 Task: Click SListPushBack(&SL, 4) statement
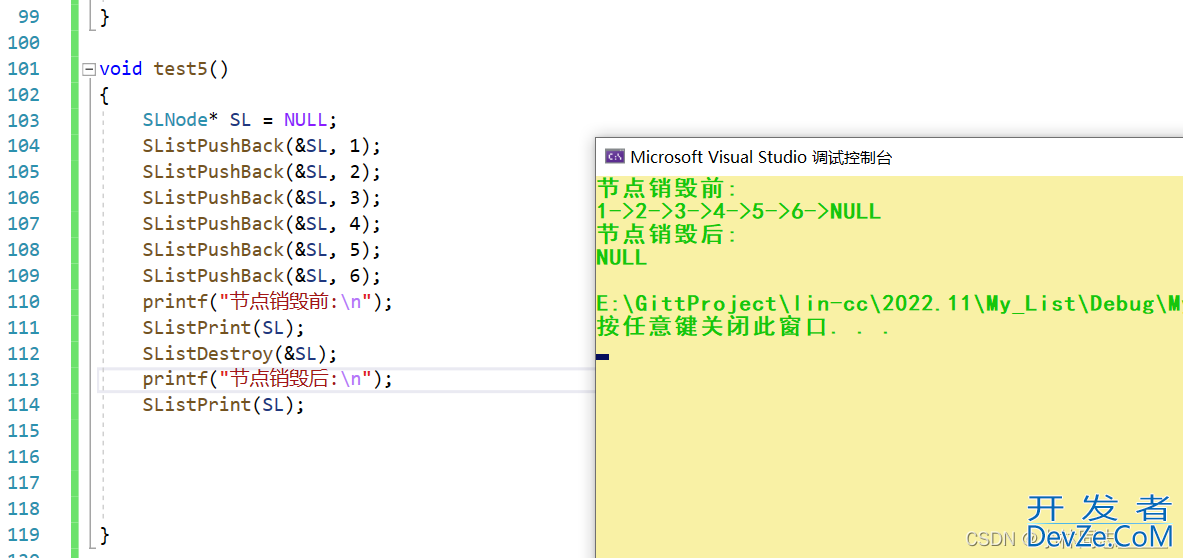(x=262, y=224)
